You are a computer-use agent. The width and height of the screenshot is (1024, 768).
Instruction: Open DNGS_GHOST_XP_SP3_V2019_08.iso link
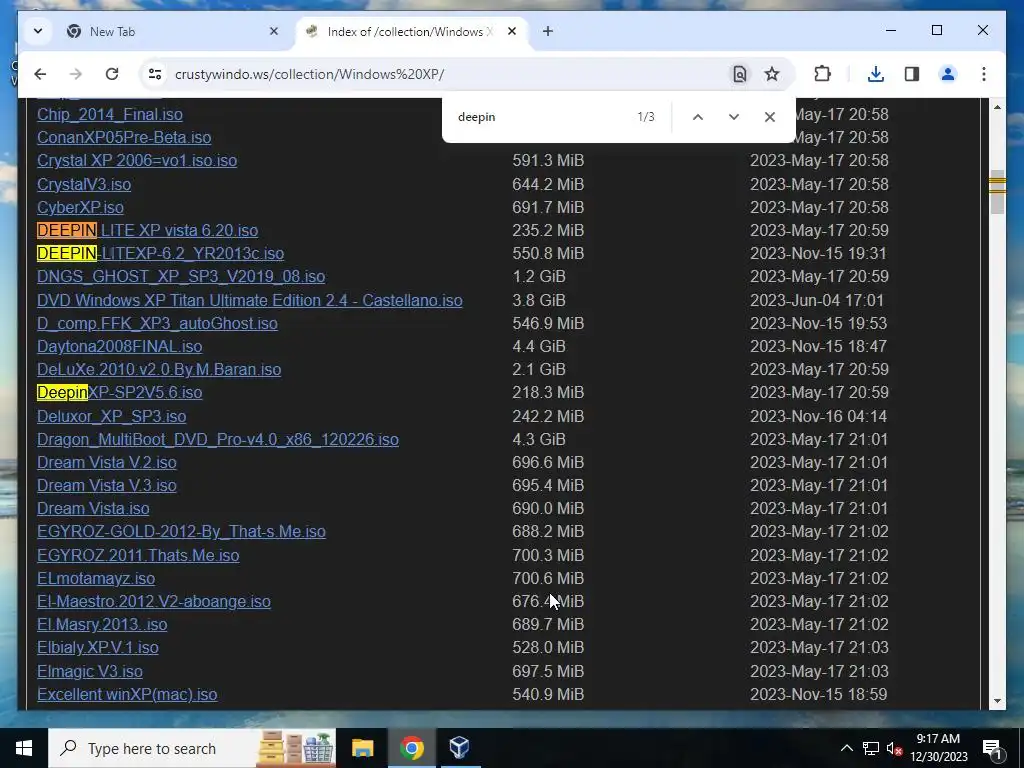181,276
